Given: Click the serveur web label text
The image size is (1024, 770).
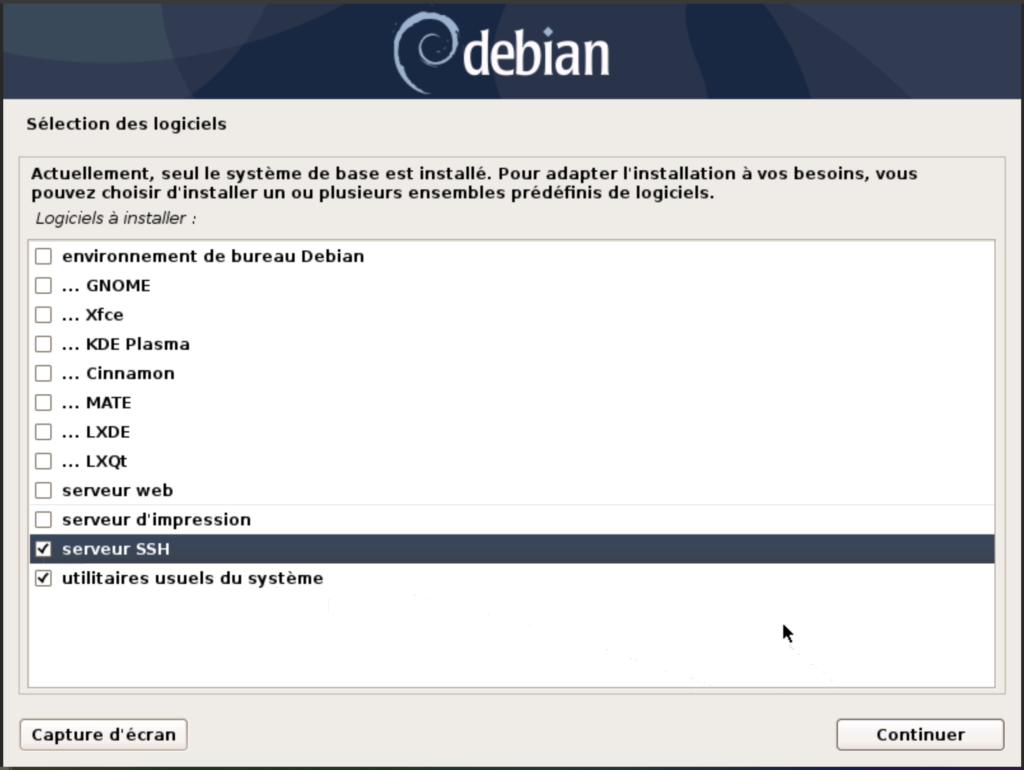Looking at the screenshot, I should 118,490.
